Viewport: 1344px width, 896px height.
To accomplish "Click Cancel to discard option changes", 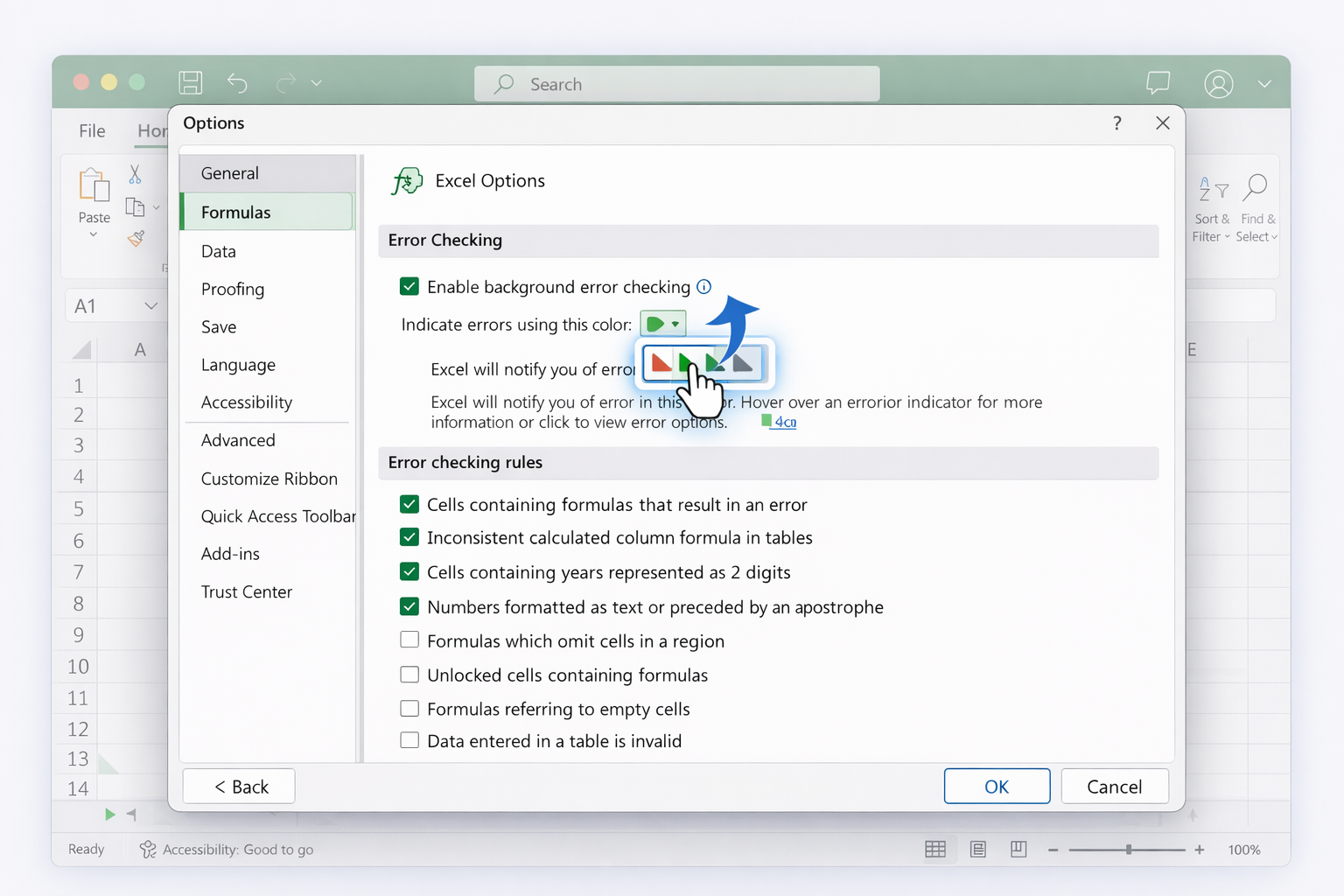I will [1114, 787].
